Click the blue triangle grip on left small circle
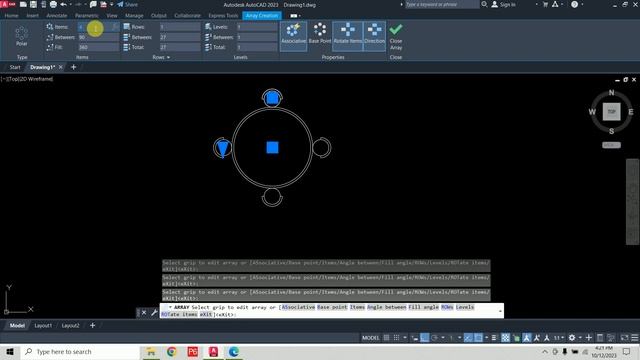640x360 pixels. coord(223,148)
